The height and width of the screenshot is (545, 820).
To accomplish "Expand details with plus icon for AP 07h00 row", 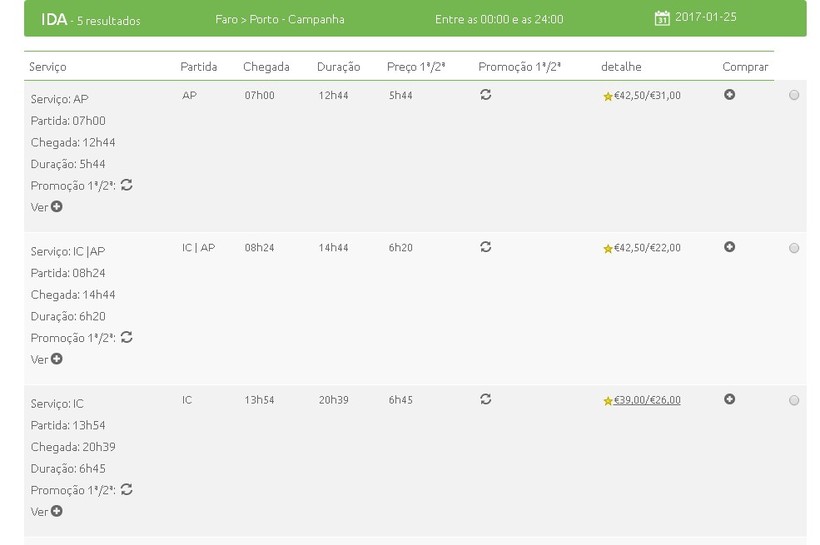I will point(729,94).
